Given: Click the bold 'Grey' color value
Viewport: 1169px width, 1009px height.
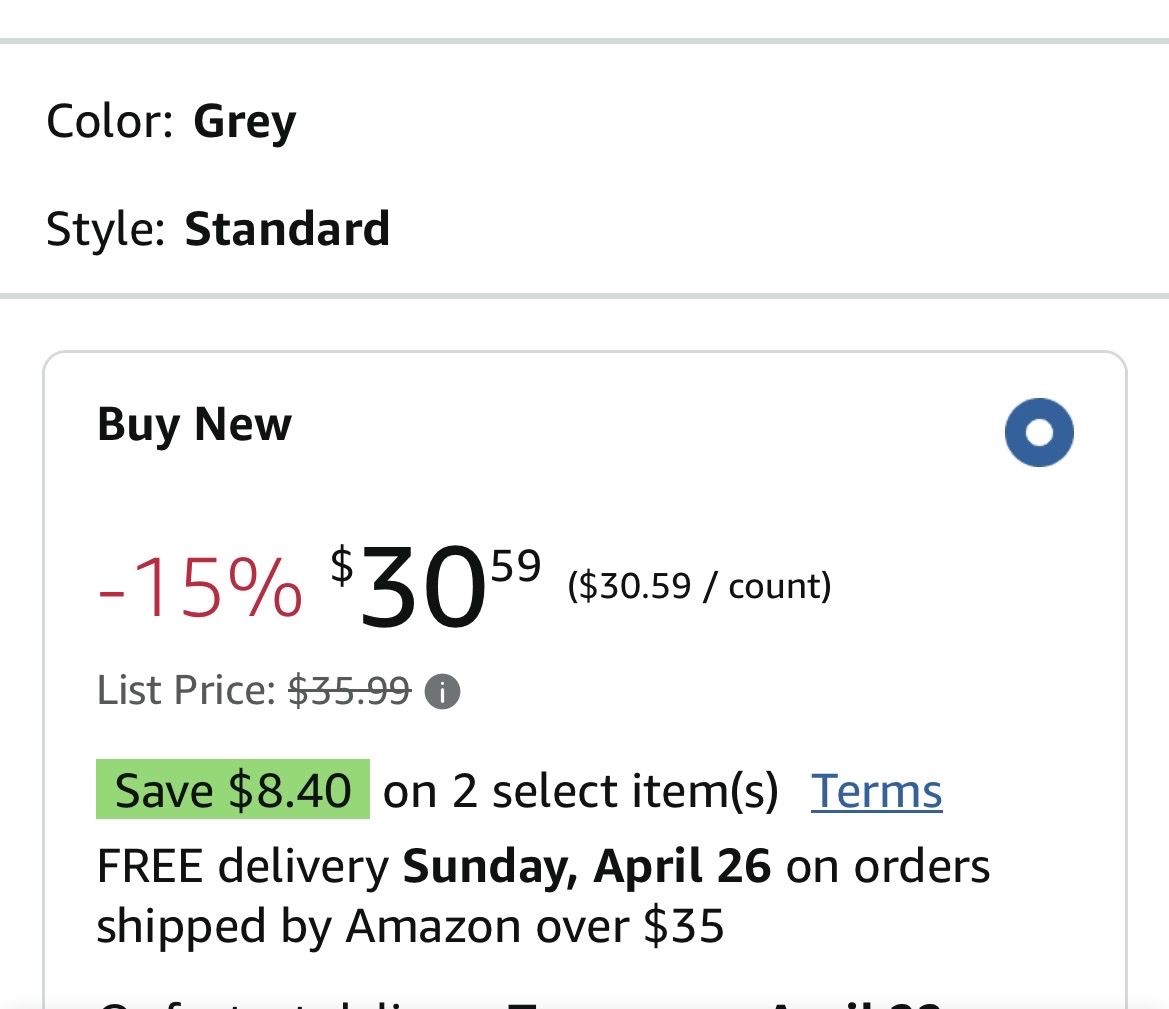Looking at the screenshot, I should point(244,122).
